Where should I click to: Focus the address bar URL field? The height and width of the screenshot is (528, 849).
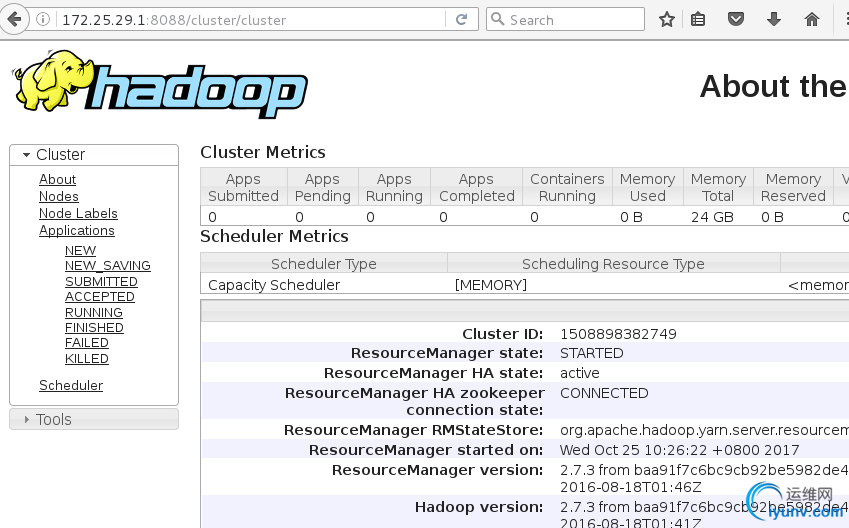pos(252,20)
